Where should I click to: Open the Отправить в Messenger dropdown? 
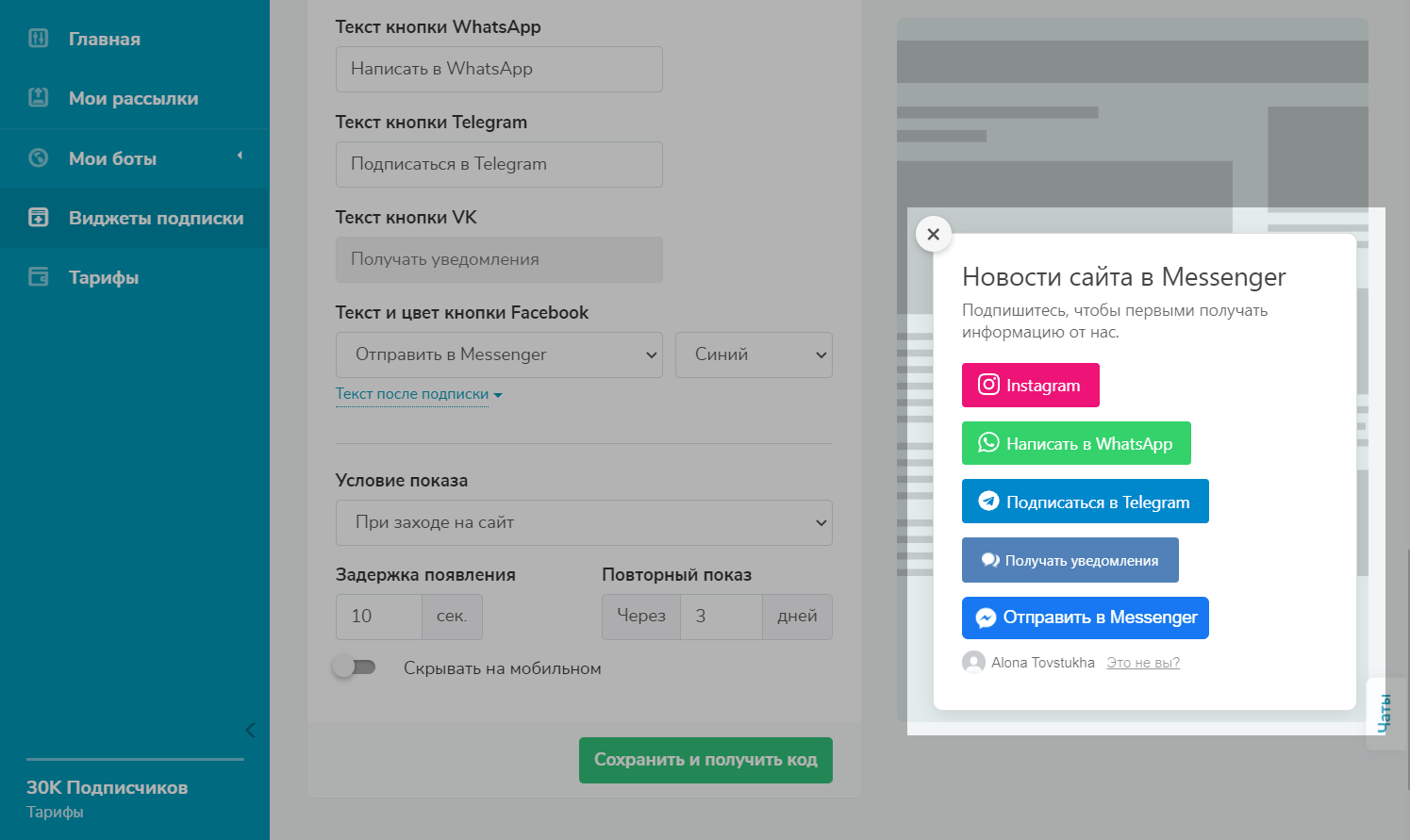(499, 354)
